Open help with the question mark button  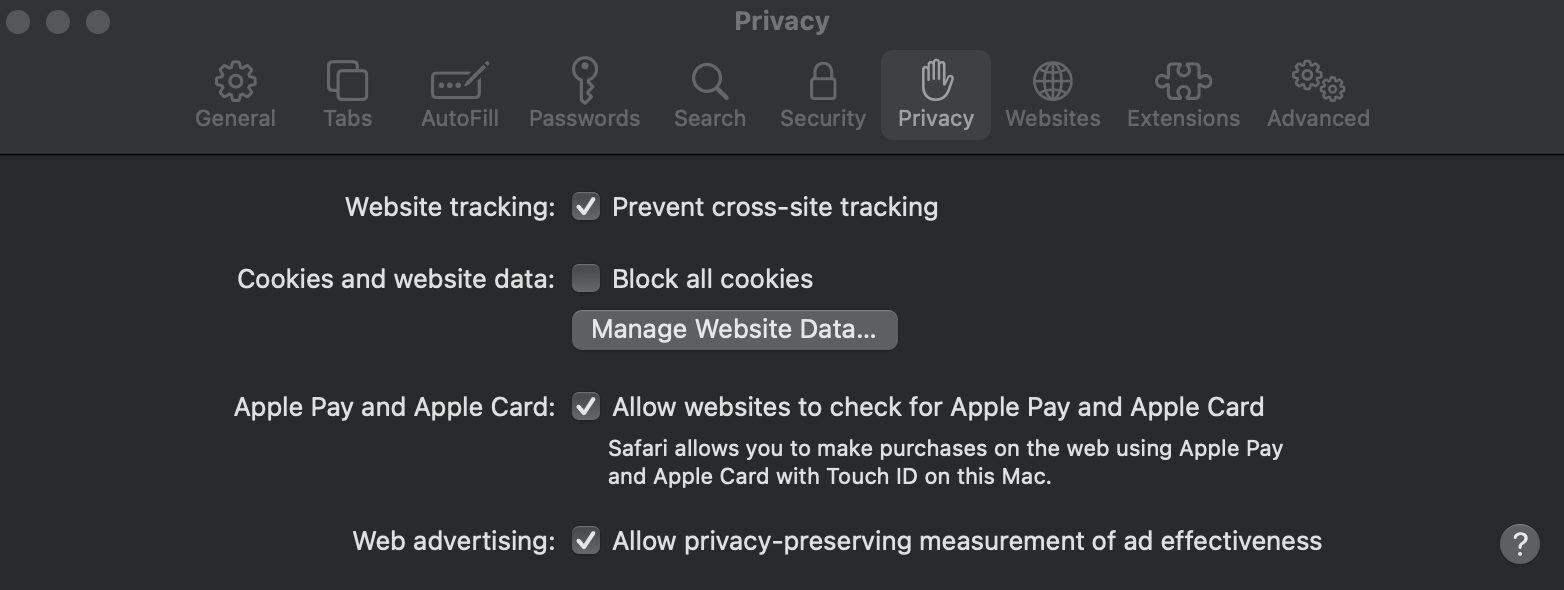tap(1519, 544)
